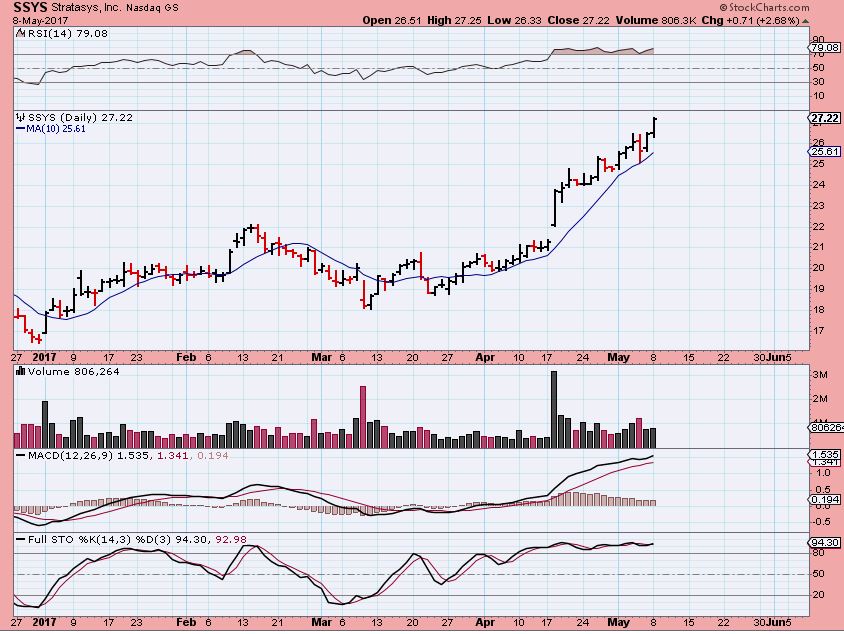Click the 0.194 histogram tag on right axis
This screenshot has width=844, height=634.
(825, 500)
